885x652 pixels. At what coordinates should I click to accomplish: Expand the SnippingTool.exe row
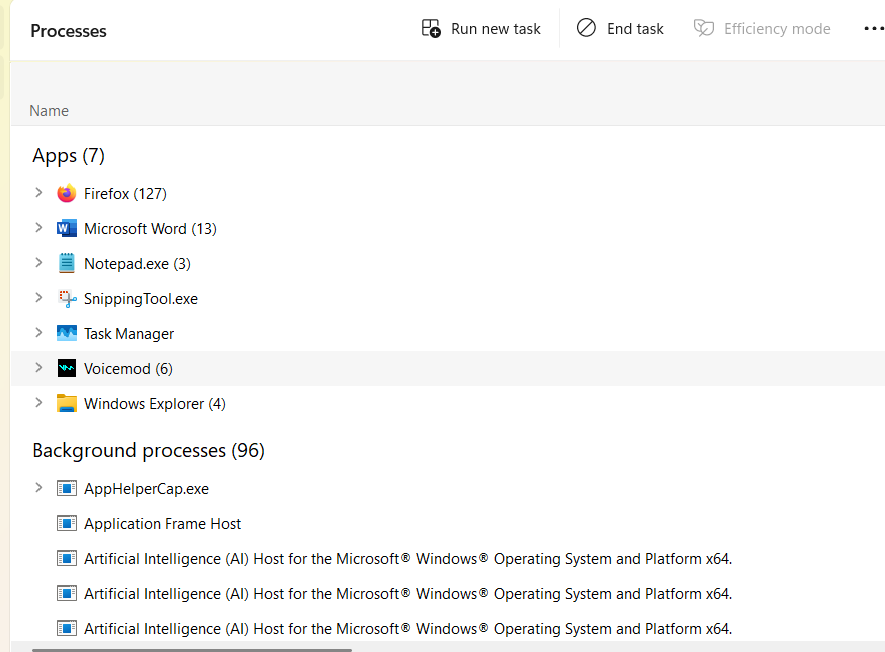coord(38,297)
